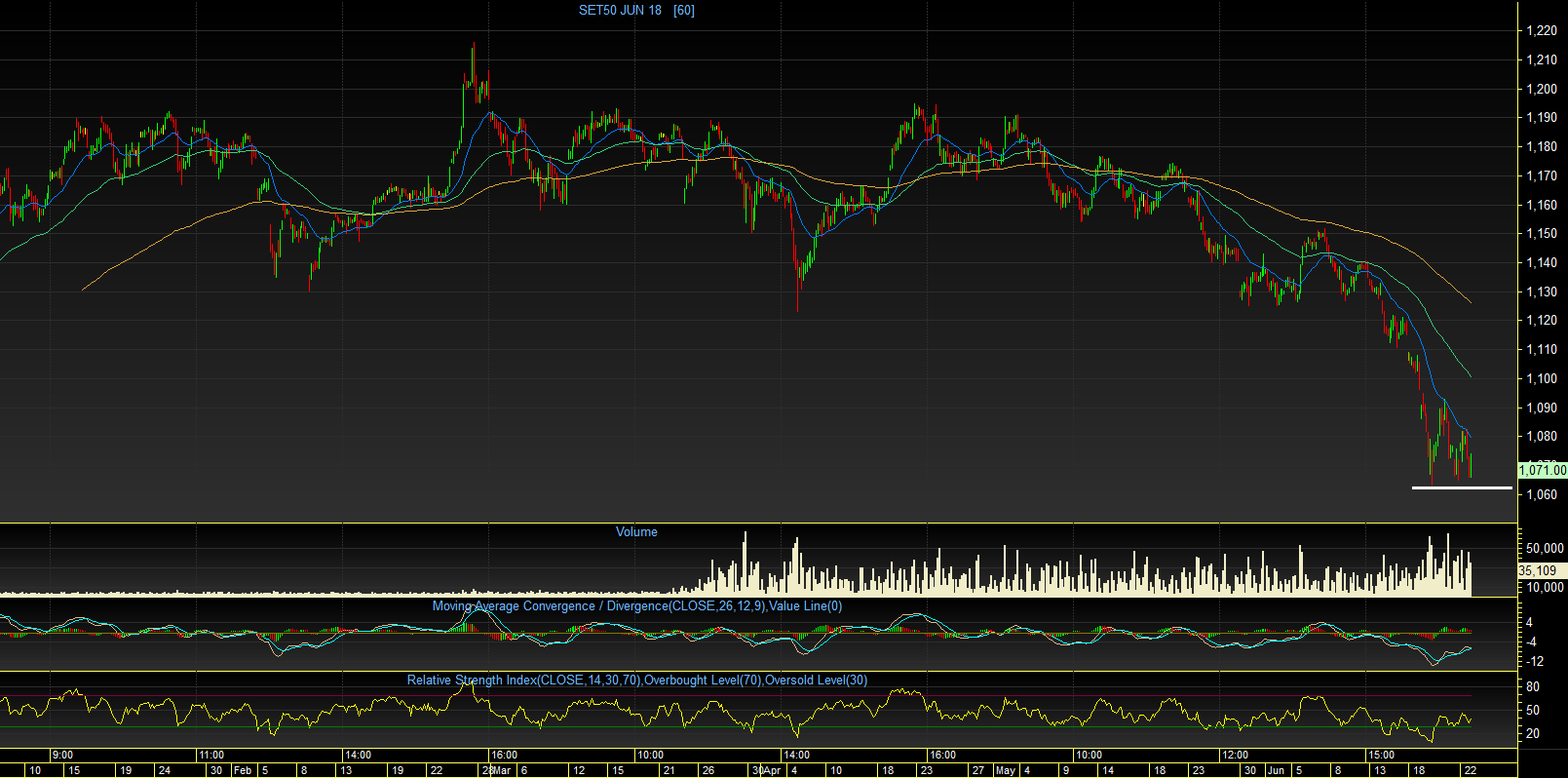
Task: Click the Jun month marker on time axis
Action: [x=1276, y=770]
